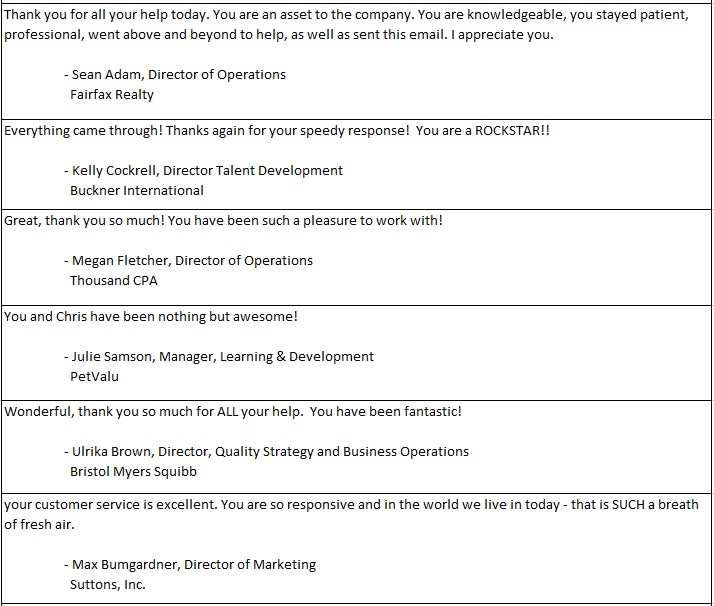Click the PetValu company name
714x606 pixels.
click(x=94, y=377)
